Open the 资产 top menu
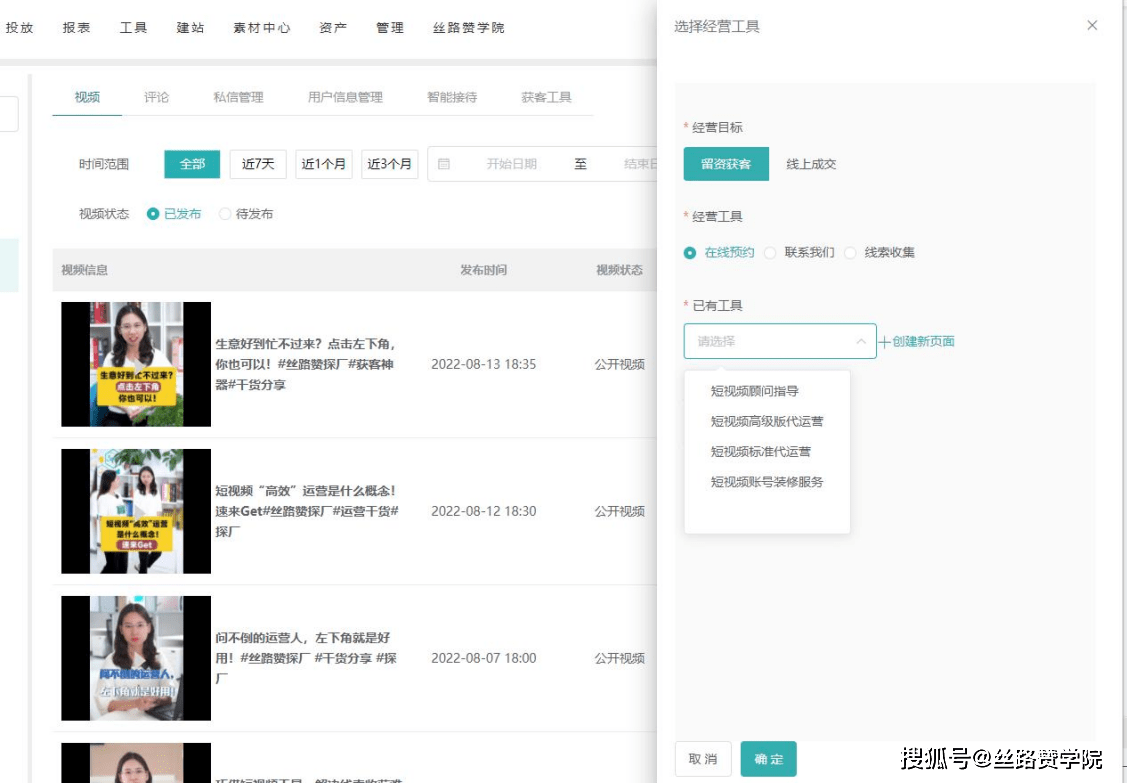 [333, 27]
